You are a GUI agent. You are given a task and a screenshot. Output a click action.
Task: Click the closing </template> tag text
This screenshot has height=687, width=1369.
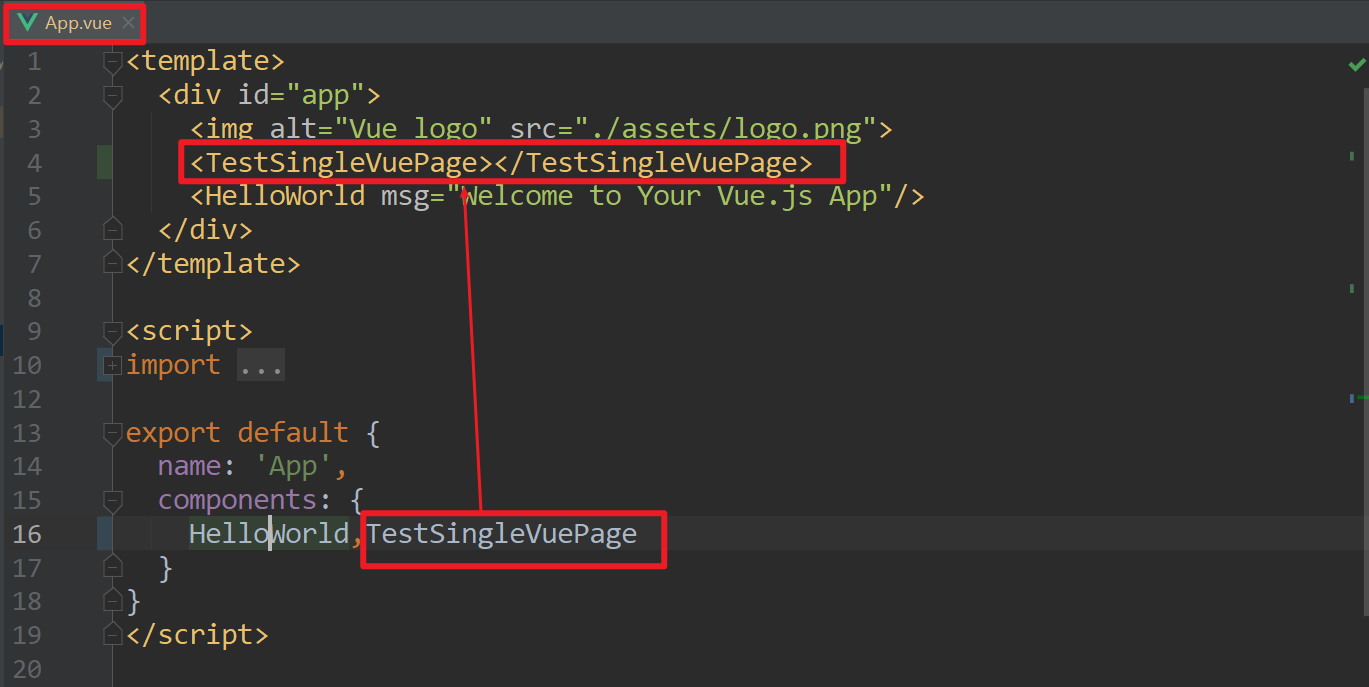213,264
